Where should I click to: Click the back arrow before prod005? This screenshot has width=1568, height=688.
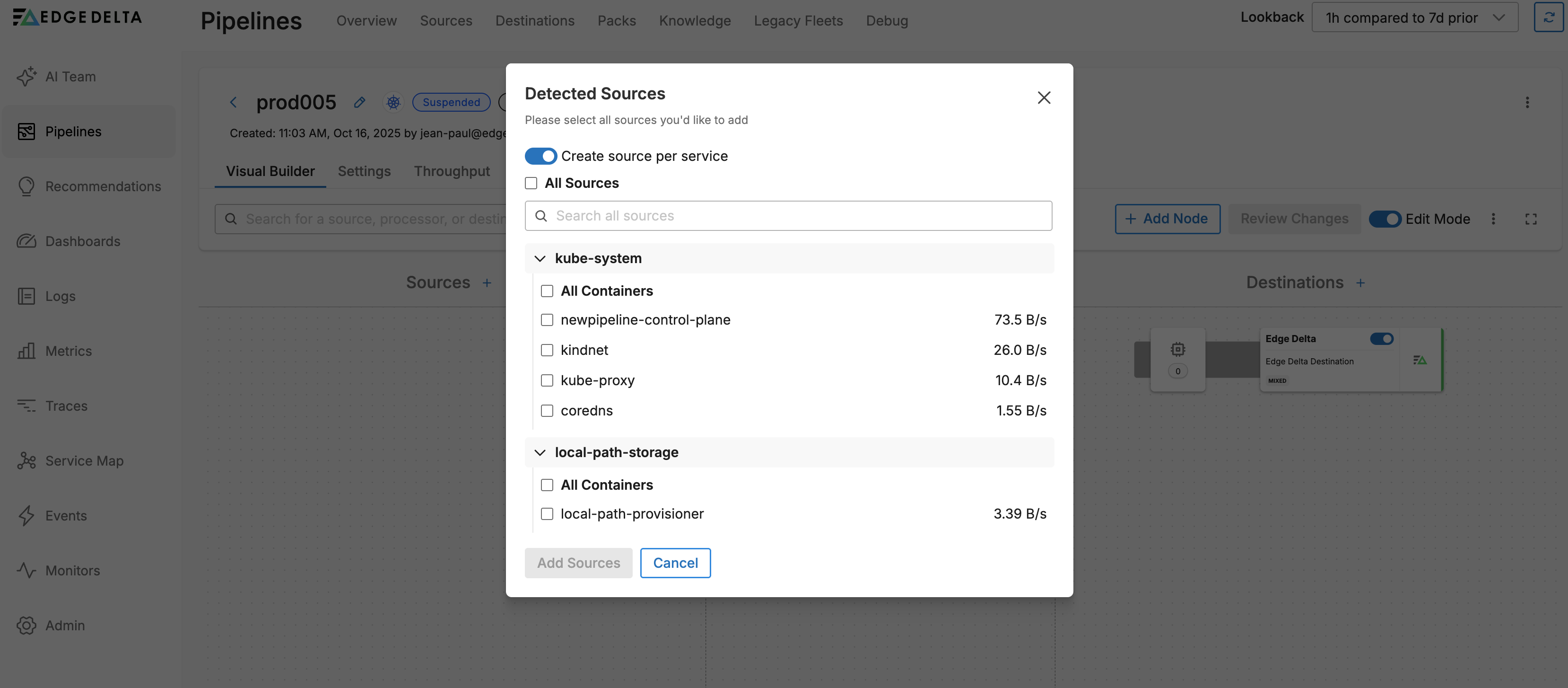(233, 102)
